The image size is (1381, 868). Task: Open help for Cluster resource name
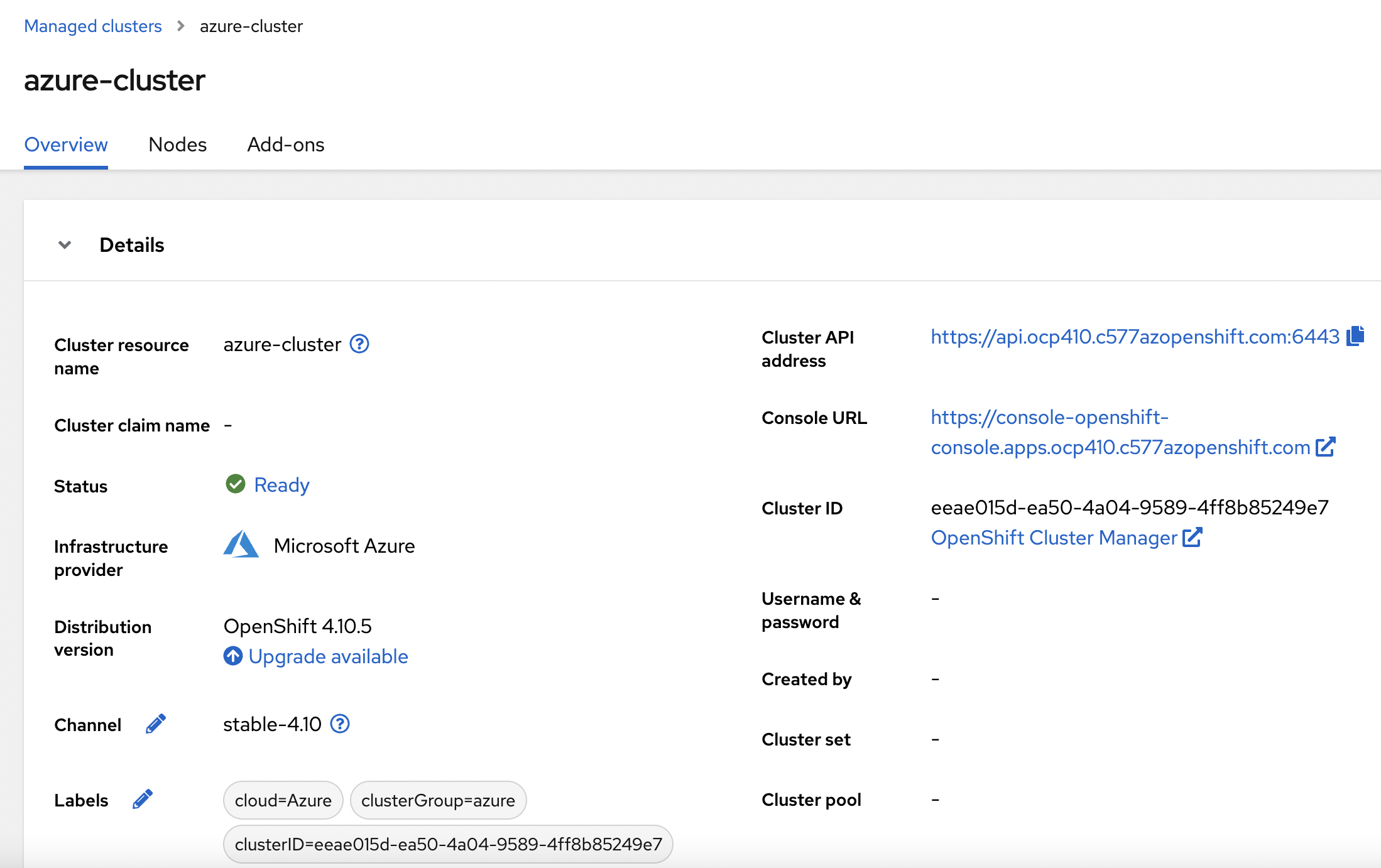(359, 344)
